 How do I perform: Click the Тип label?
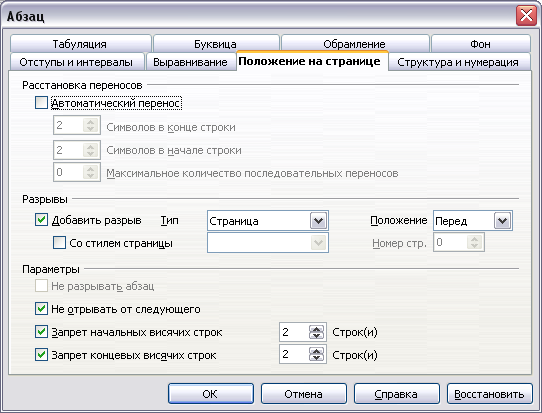pos(170,220)
